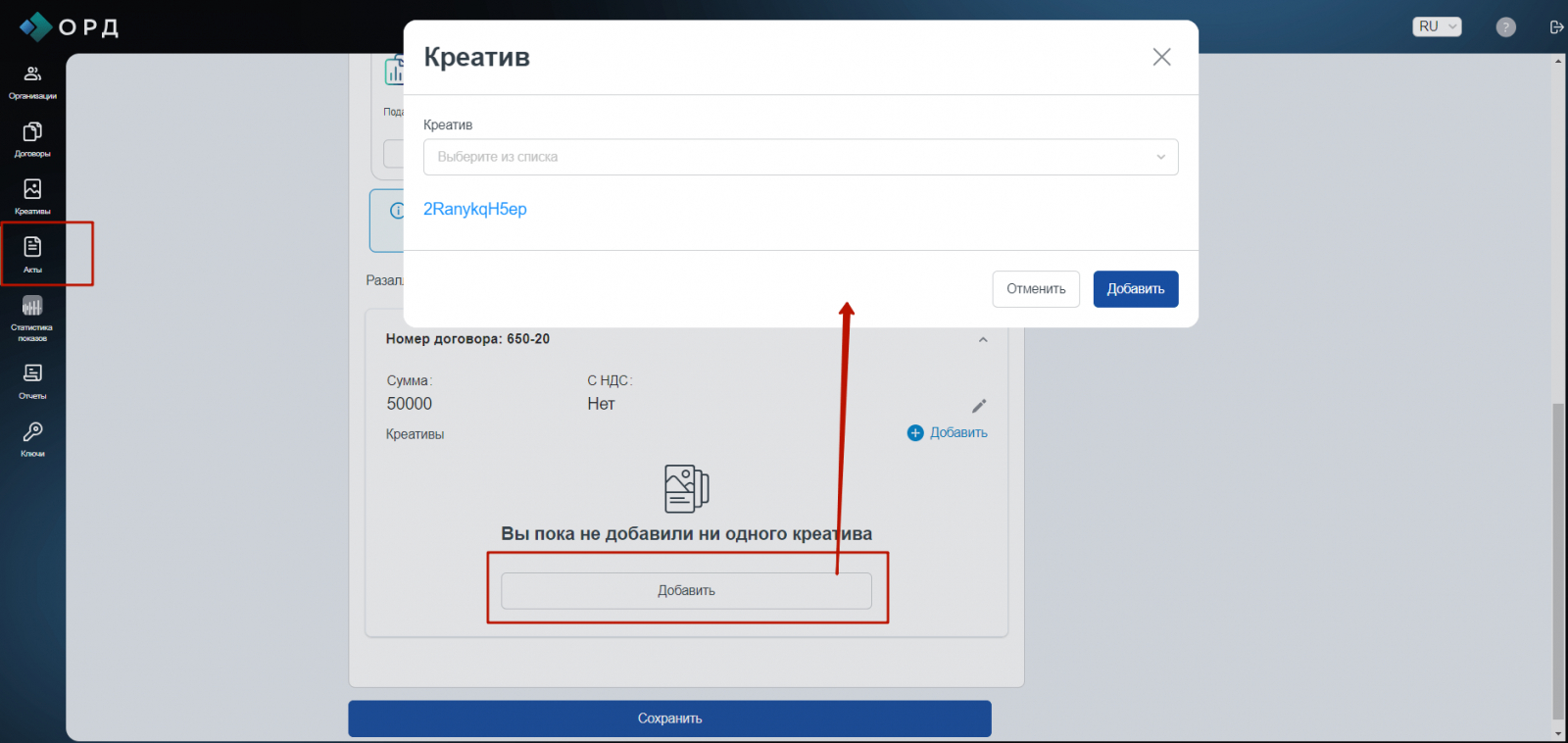
Task: Open the Организации section in the sidebar
Action: pyautogui.click(x=32, y=82)
